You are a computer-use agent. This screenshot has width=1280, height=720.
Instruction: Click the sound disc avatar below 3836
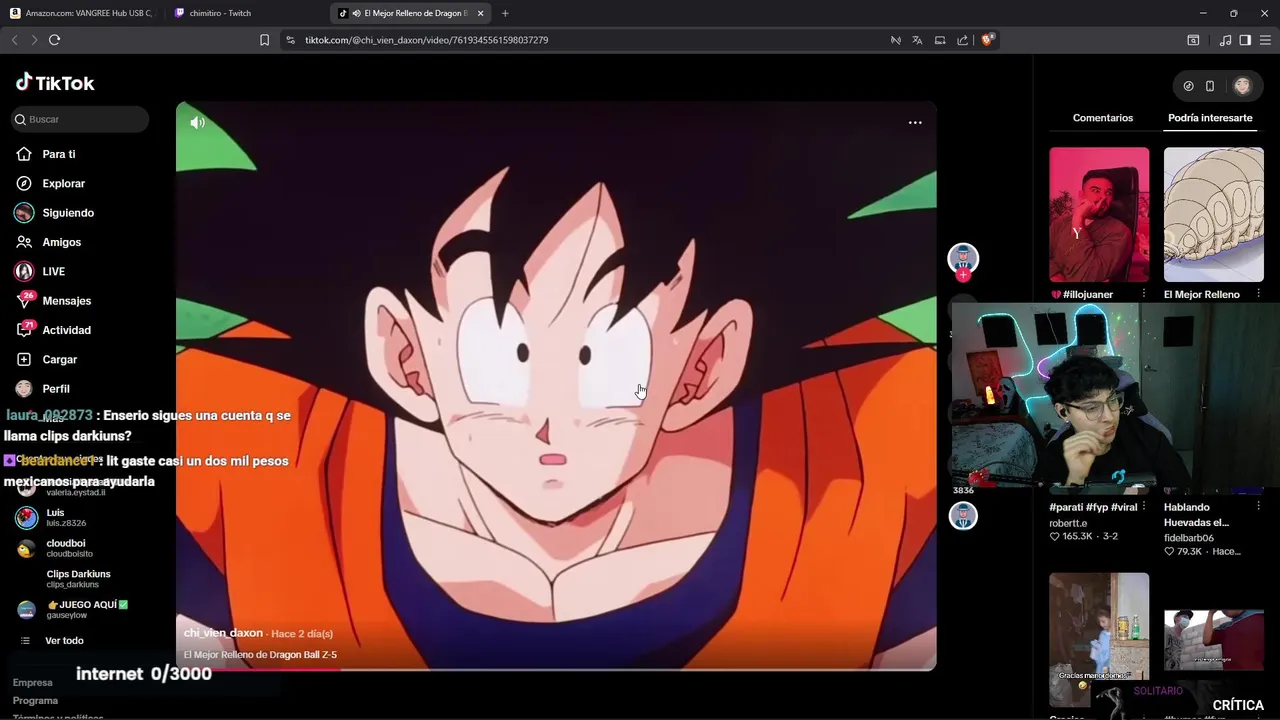pyautogui.click(x=963, y=516)
